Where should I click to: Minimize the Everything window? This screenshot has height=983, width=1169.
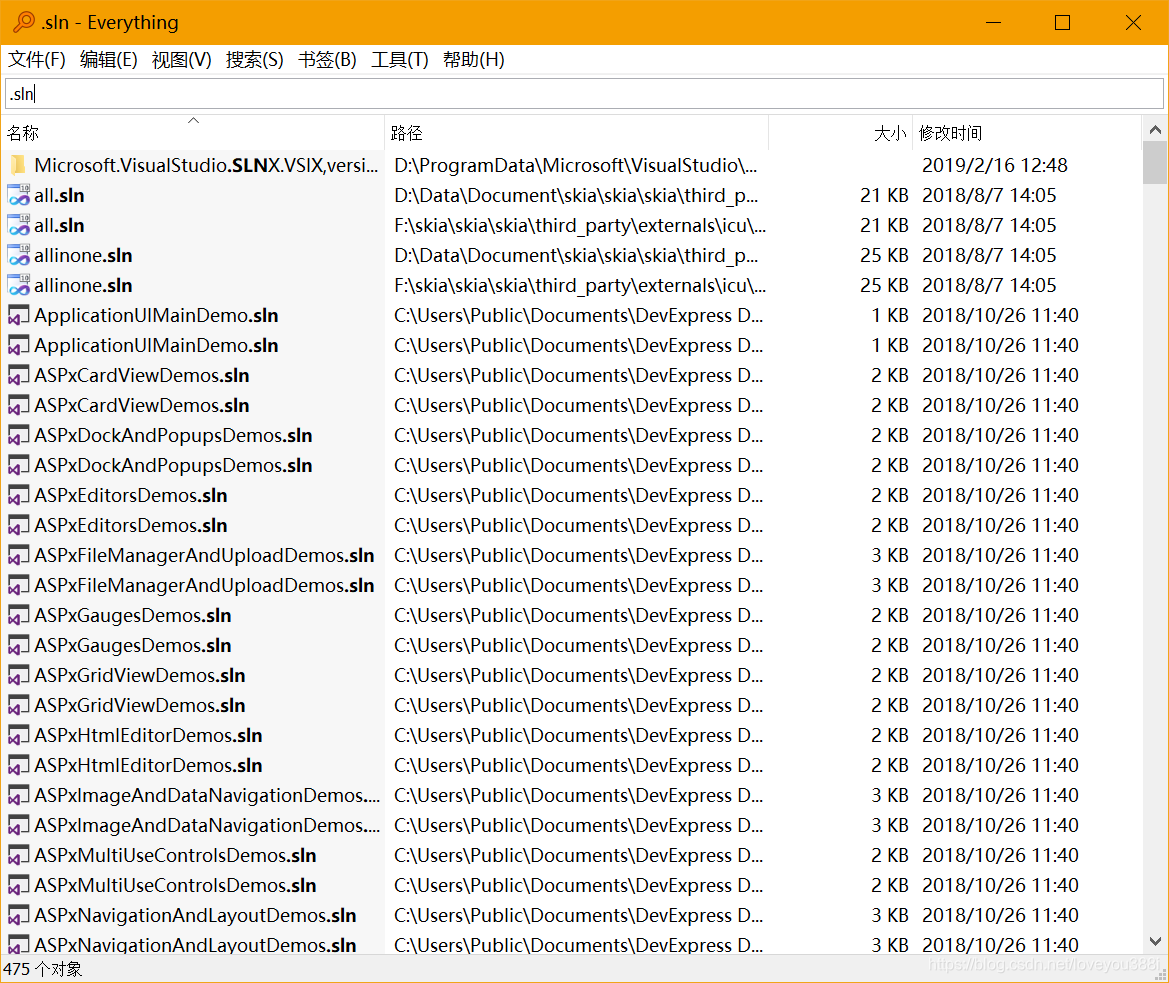point(993,22)
